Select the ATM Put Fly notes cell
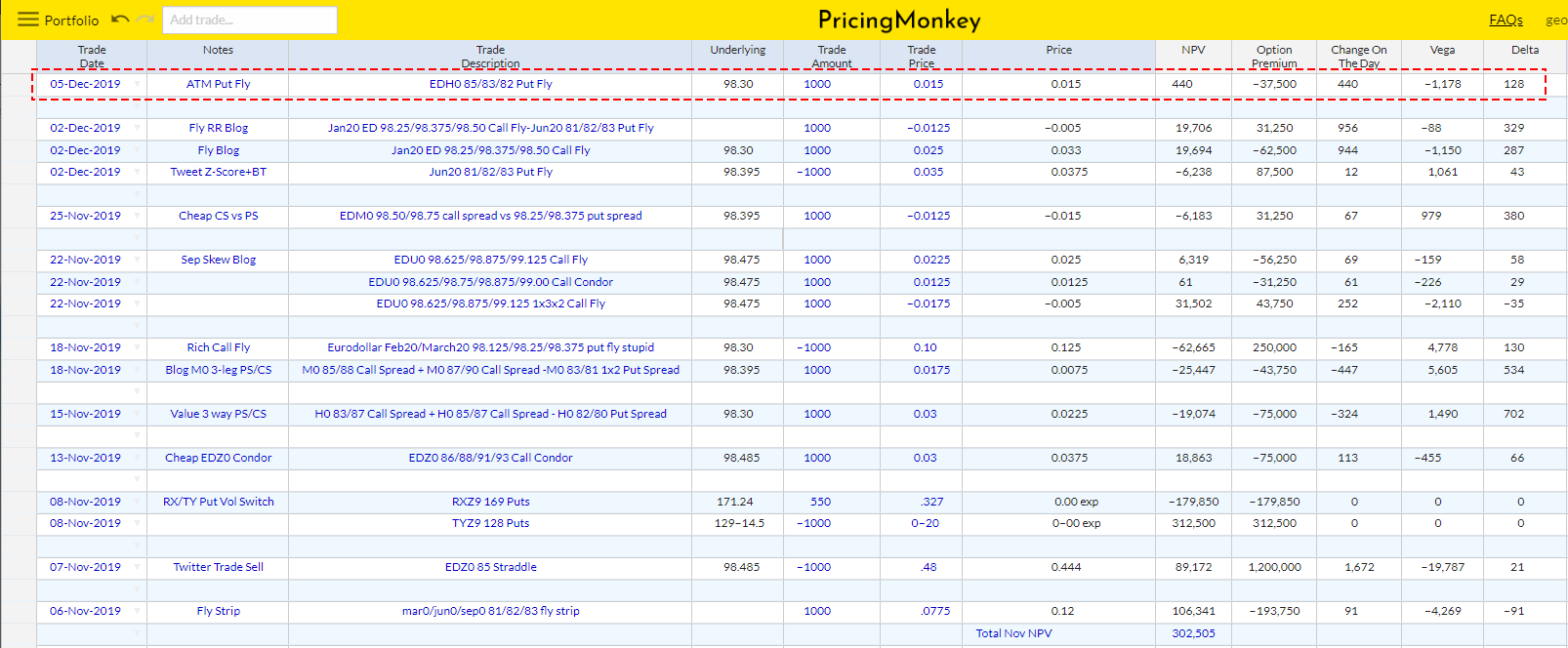The height and width of the screenshot is (648, 1568). click(x=218, y=84)
